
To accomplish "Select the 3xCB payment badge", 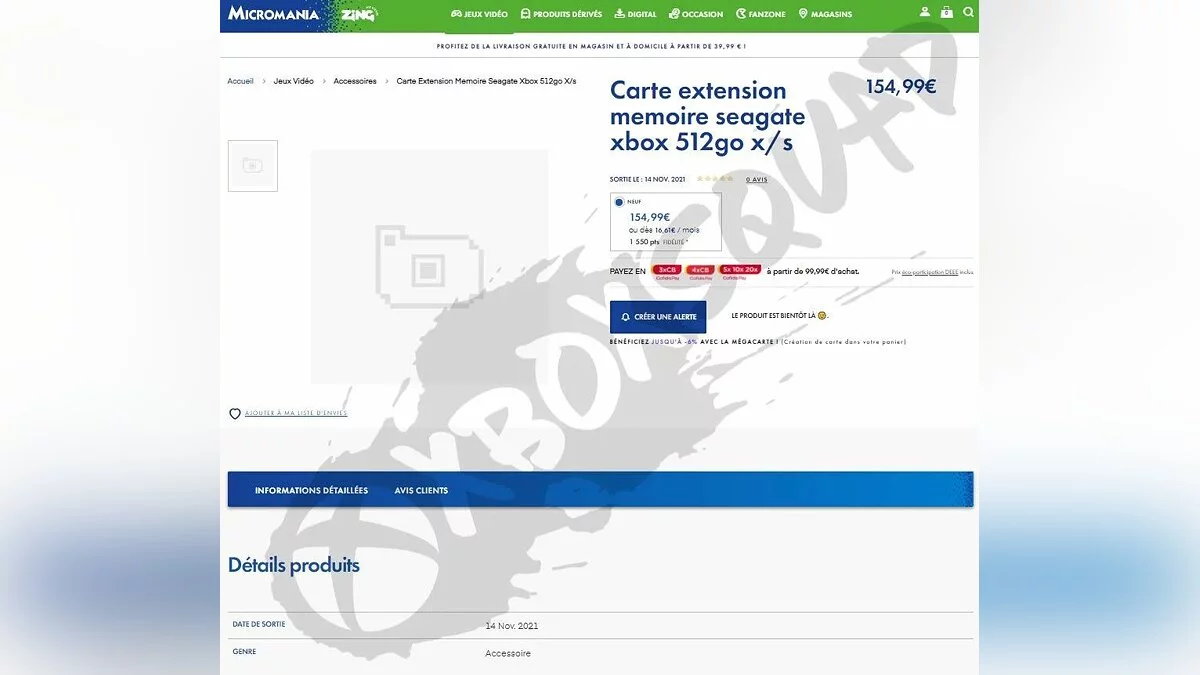I will tap(667, 270).
